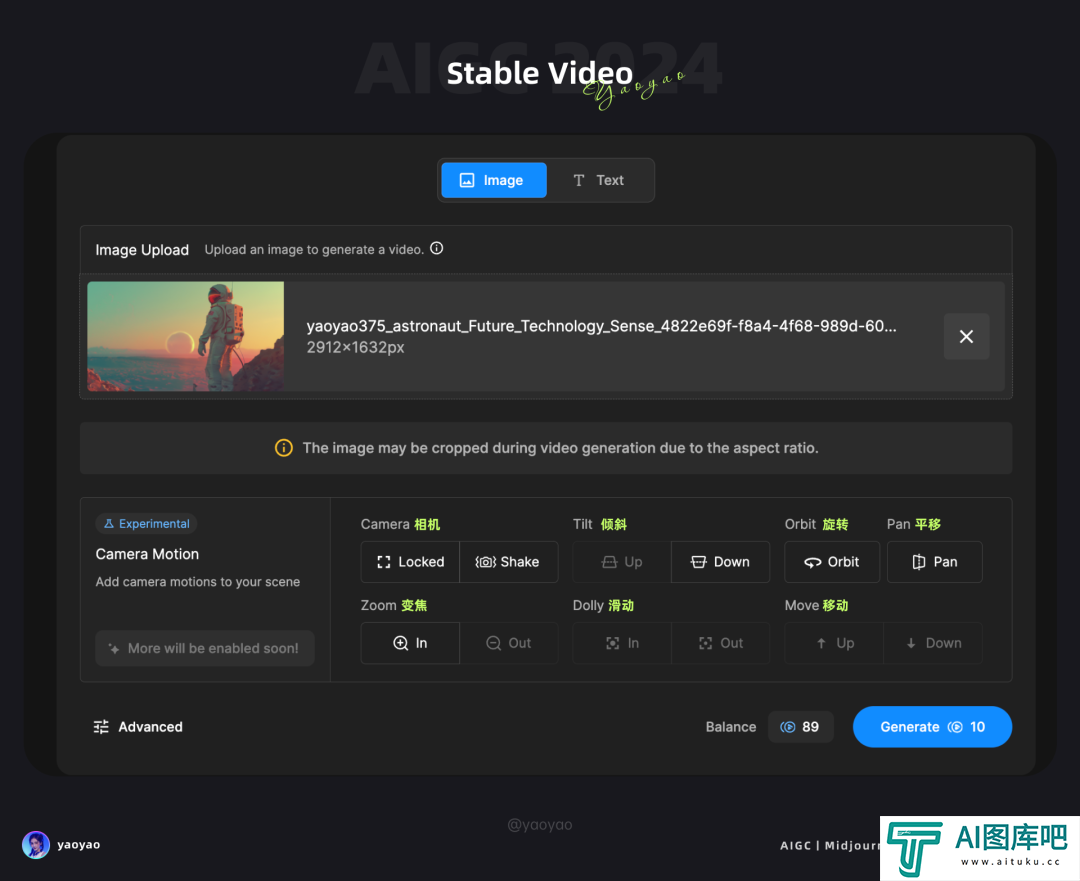Click the Experimental badge
This screenshot has height=881, width=1080.
147,524
